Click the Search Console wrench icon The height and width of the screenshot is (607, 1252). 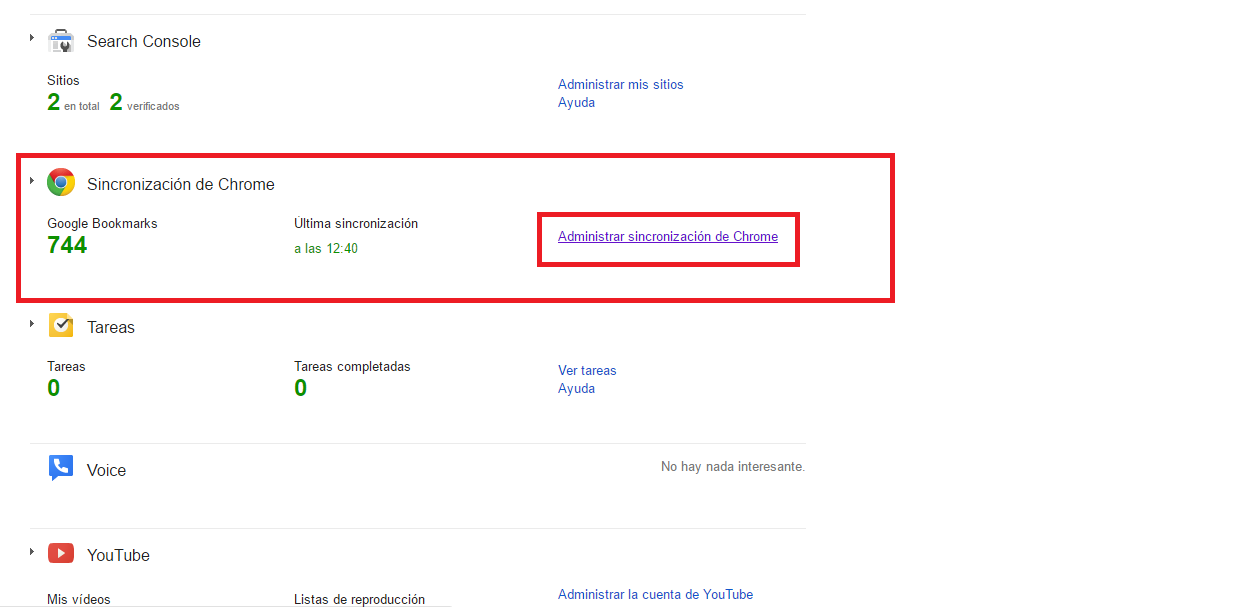(x=61, y=41)
